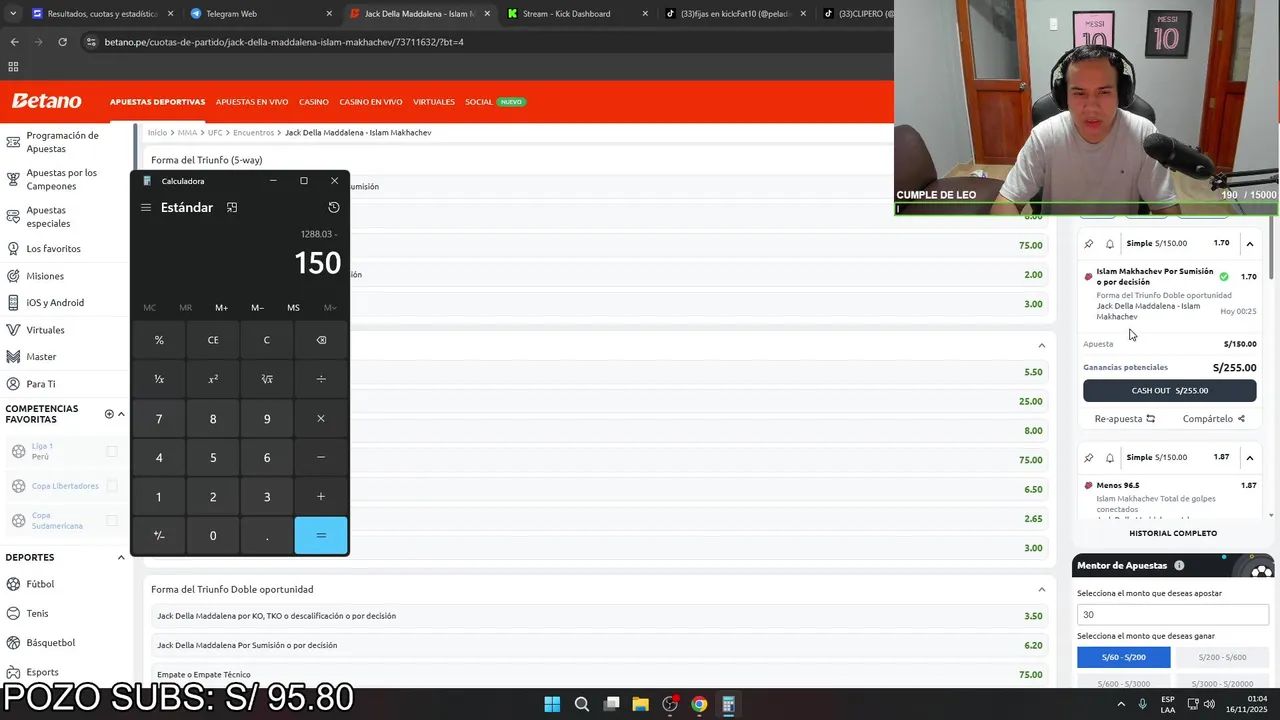
Task: Click the calculator plus/minus sign key
Action: 159,535
